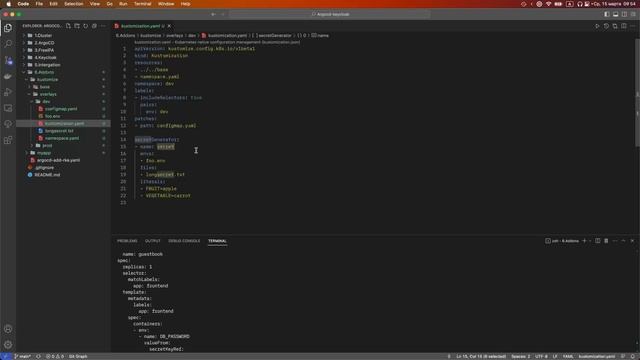Image resolution: width=640 pixels, height=360 pixels.
Task: Open the Terminal menu in the menu bar
Action: pos(142,4)
